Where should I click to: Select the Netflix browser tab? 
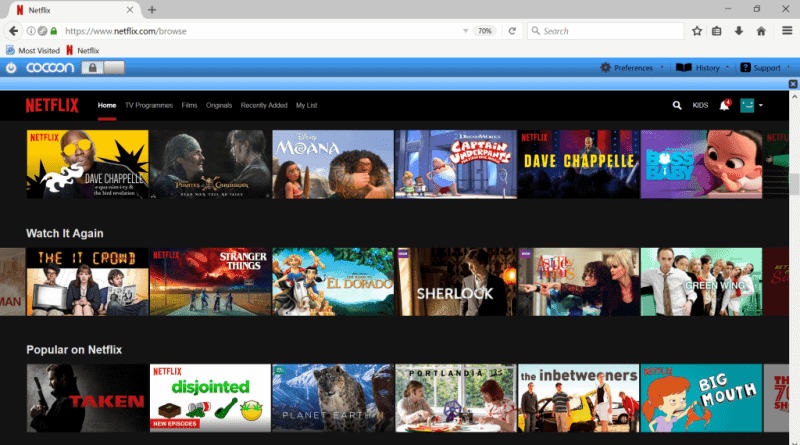[x=74, y=10]
